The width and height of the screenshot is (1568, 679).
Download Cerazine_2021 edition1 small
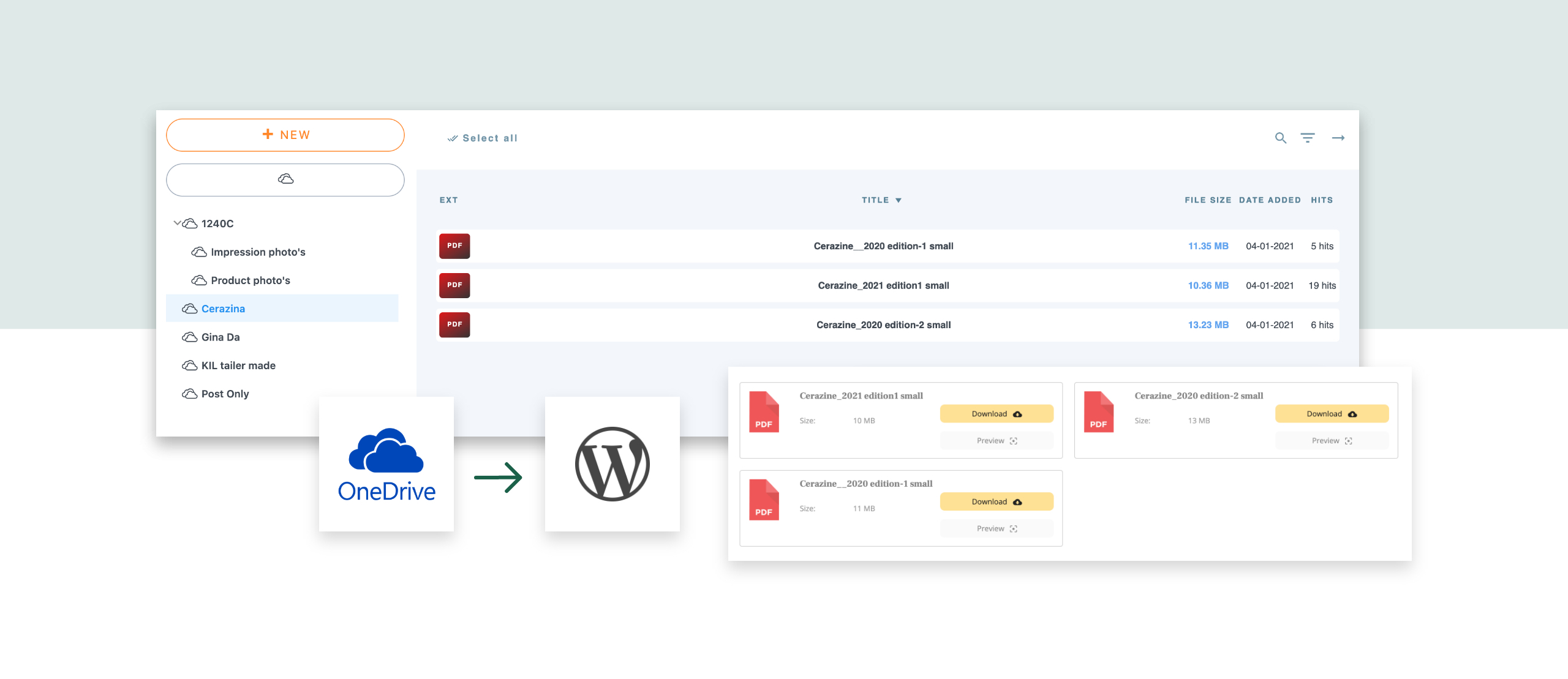(997, 413)
